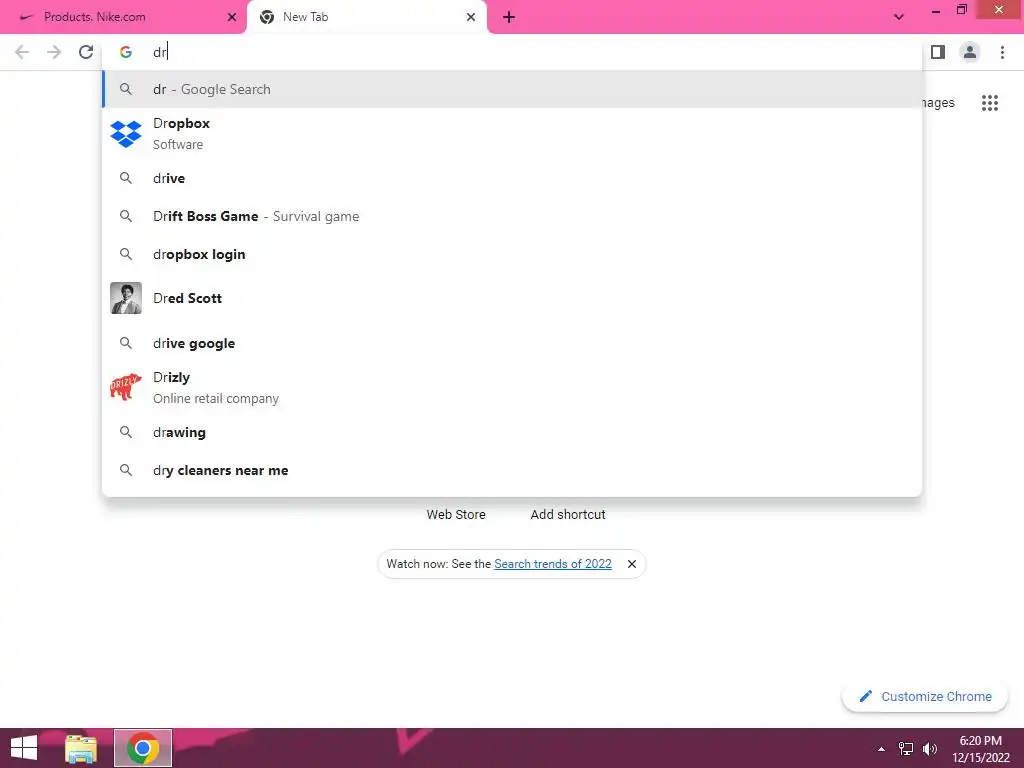1024x768 pixels.
Task: Open the Chrome profile avatar
Action: [970, 52]
